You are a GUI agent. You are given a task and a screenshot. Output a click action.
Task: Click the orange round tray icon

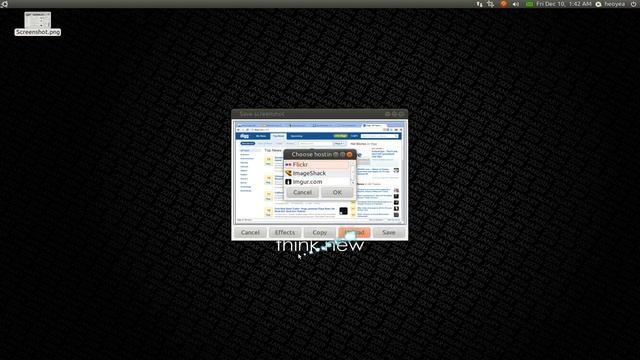503,4
